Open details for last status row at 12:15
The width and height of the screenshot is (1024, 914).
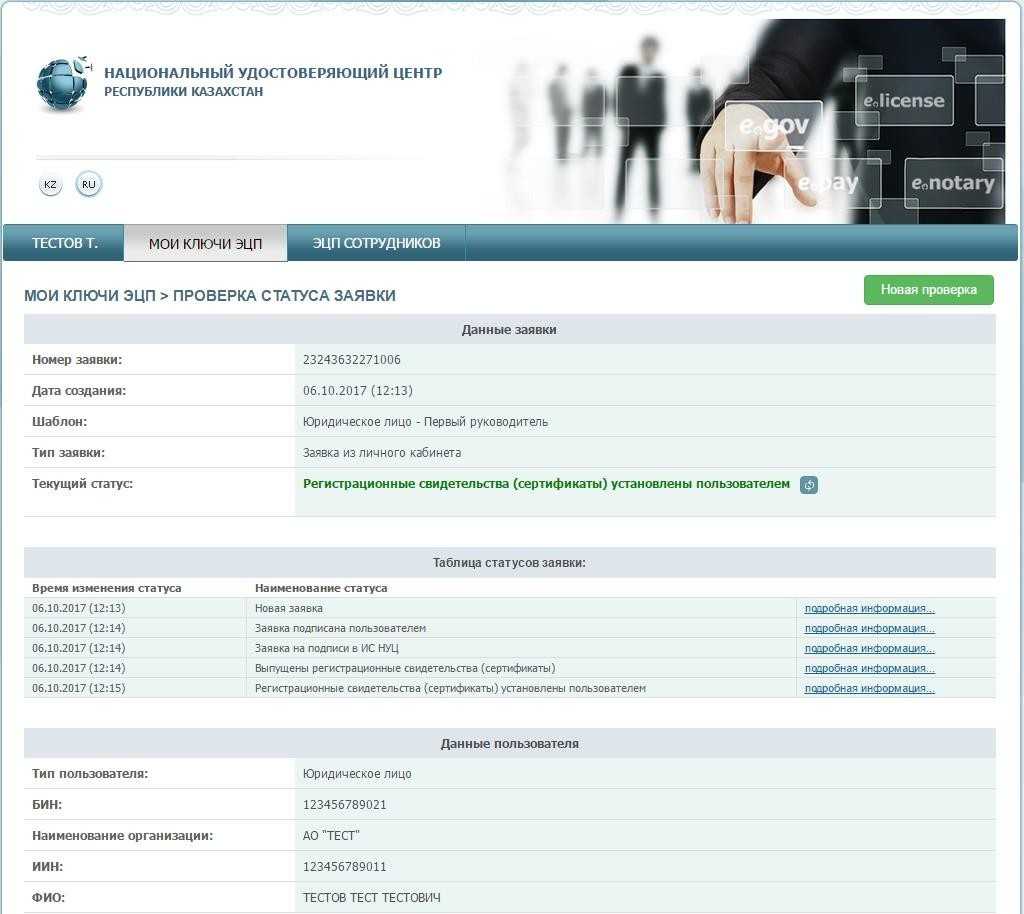coord(869,688)
